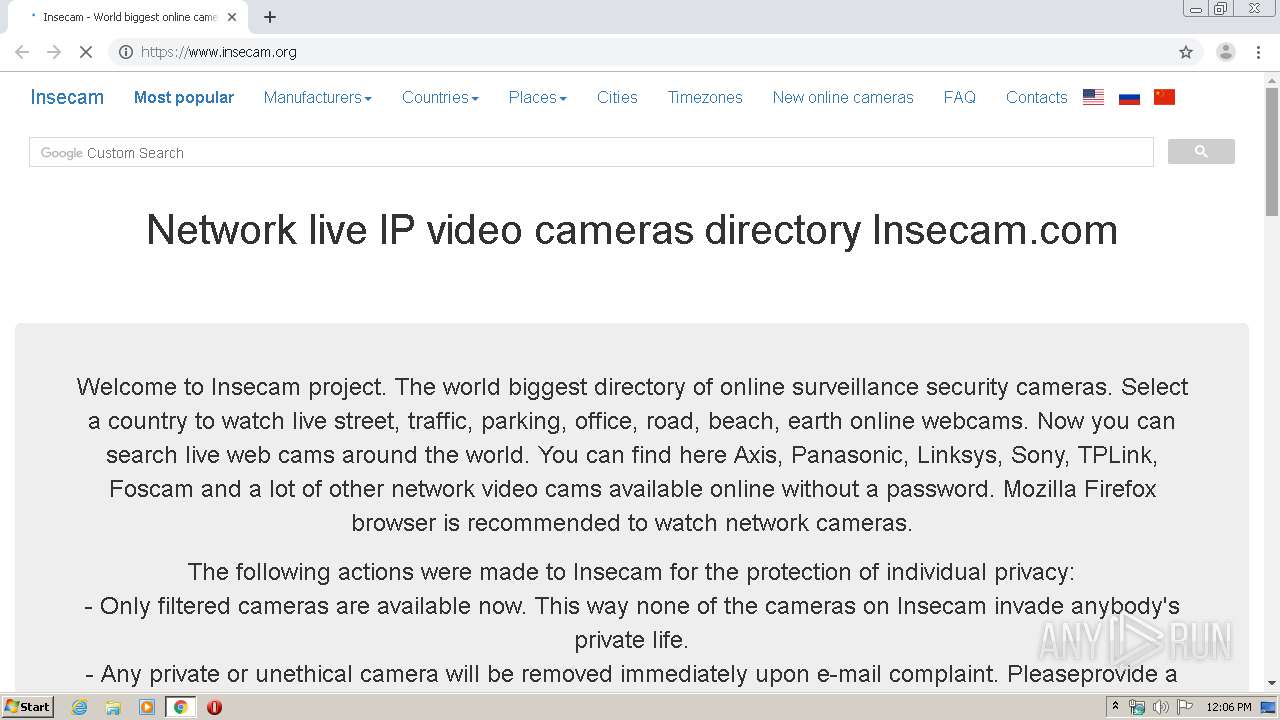Screen dimensions: 1280x720
Task: View site information icon in address bar
Action: pos(126,52)
